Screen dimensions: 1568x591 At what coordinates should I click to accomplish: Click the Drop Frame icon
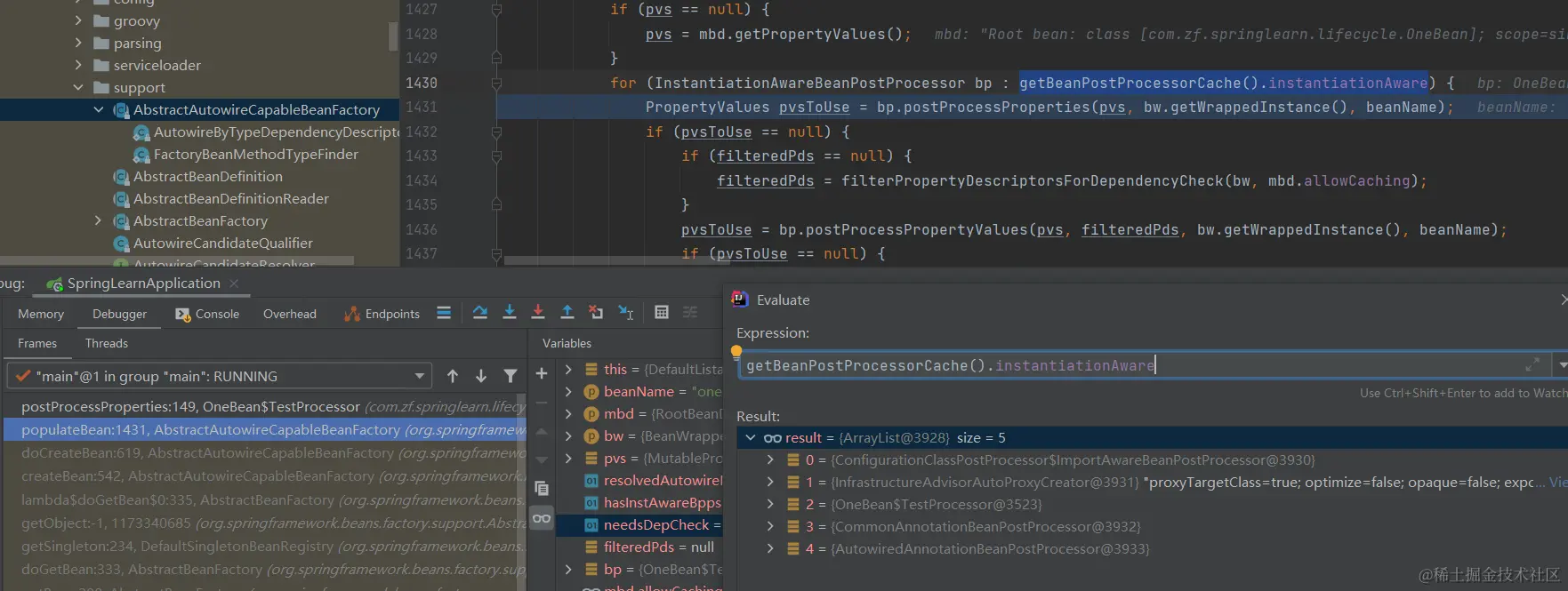pos(596,313)
